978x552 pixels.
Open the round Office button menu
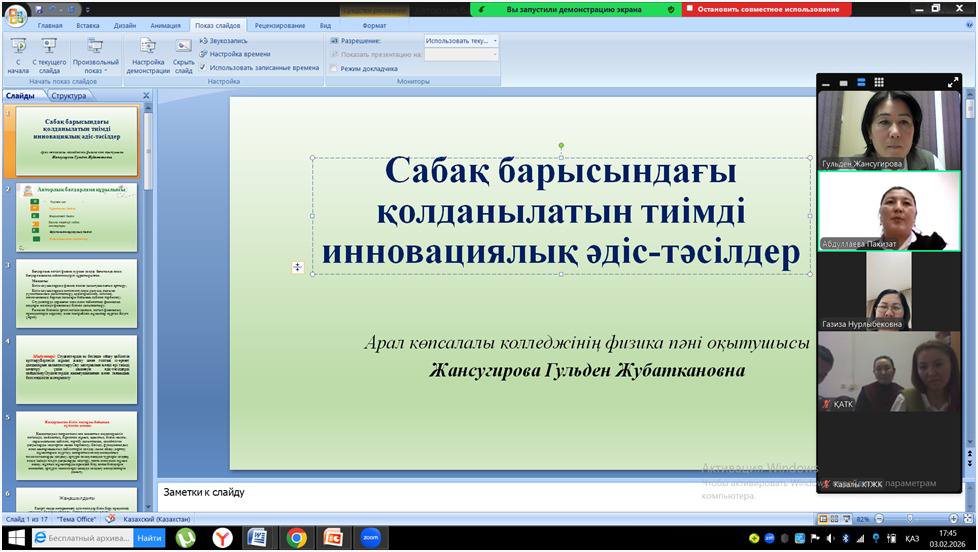point(16,15)
